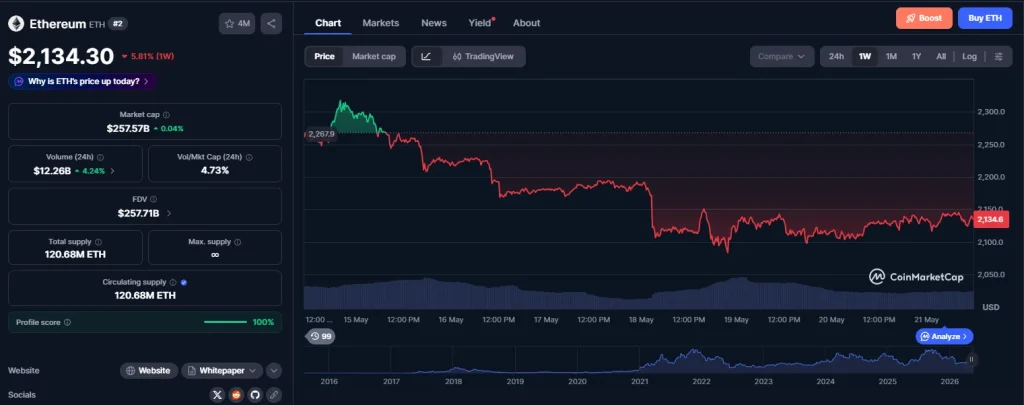Click the Vol/Mkt Cap (24h) info icon
Screen dimensions: 1024x405
(249, 157)
